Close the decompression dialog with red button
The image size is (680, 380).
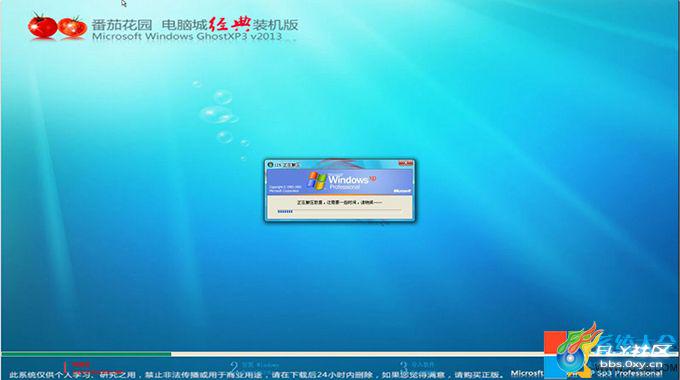406,164
